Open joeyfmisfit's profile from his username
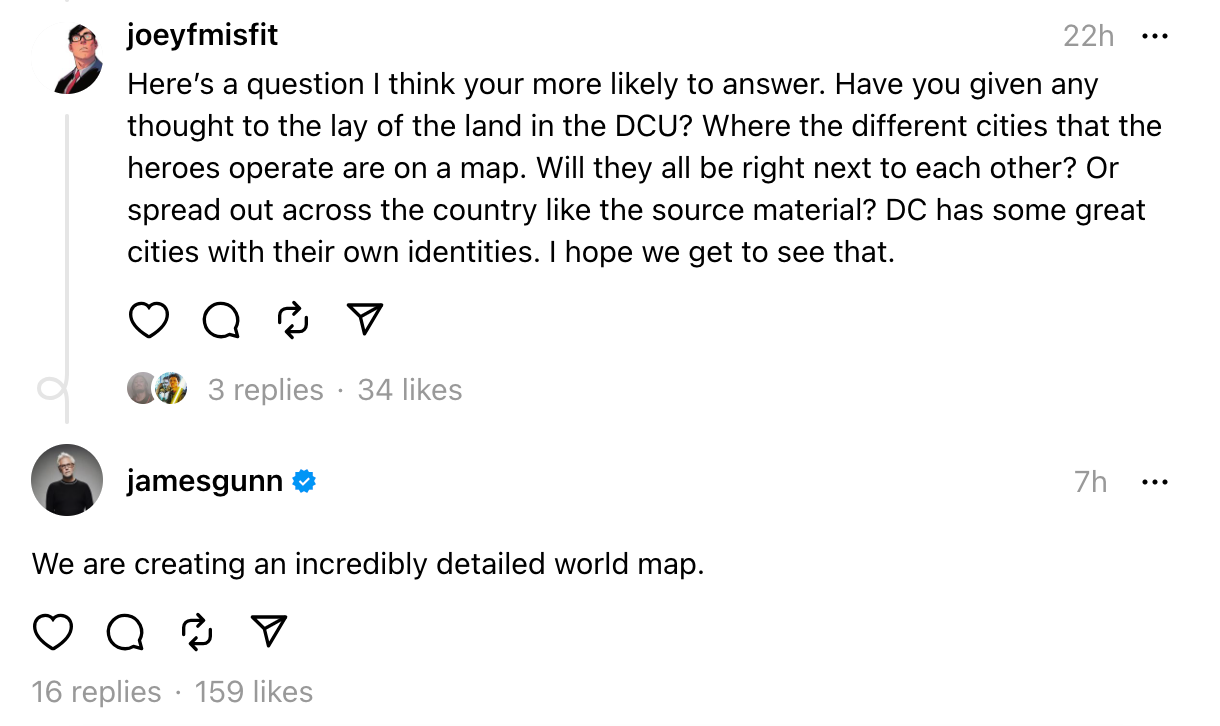This screenshot has height=726, width=1220. (202, 35)
